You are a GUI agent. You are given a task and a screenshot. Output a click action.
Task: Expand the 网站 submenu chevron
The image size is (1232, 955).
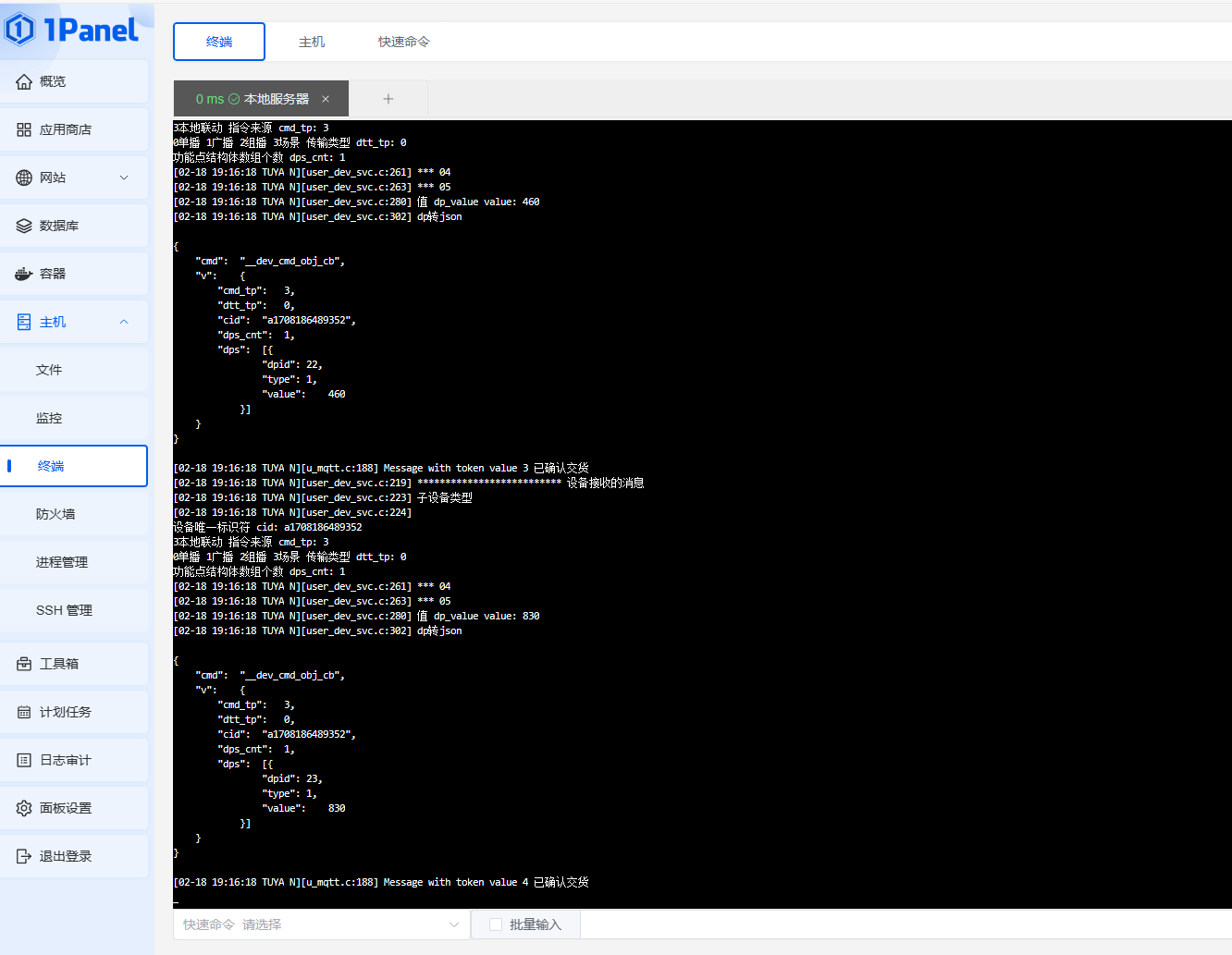[x=124, y=178]
